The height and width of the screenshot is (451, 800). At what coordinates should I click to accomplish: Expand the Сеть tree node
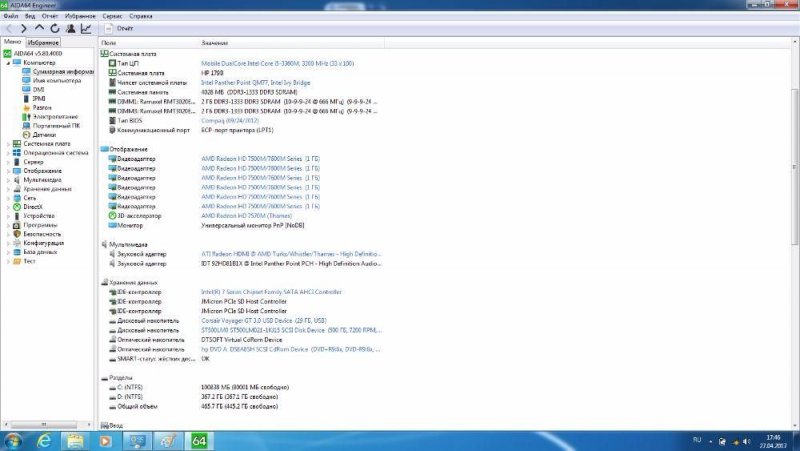[x=8, y=198]
